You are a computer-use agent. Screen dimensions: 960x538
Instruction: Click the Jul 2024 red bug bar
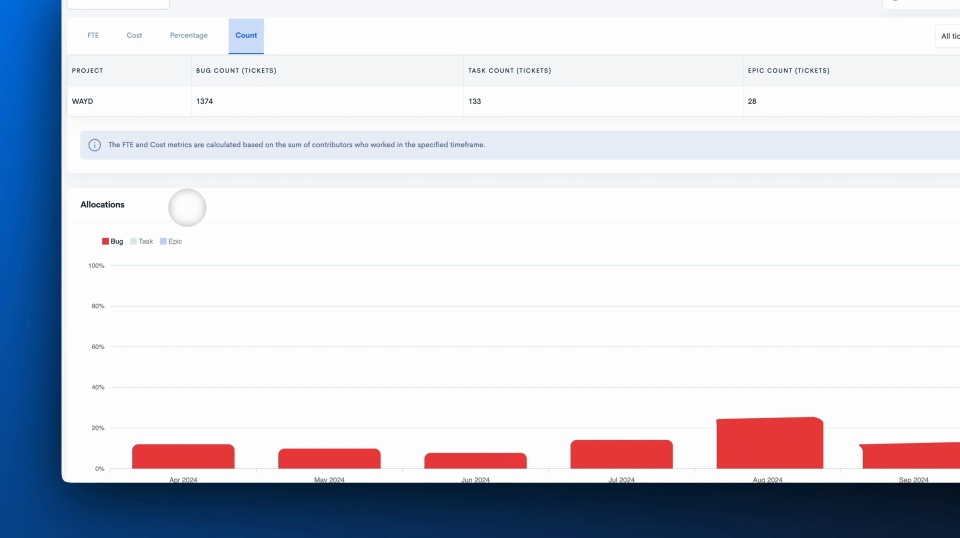[621, 454]
